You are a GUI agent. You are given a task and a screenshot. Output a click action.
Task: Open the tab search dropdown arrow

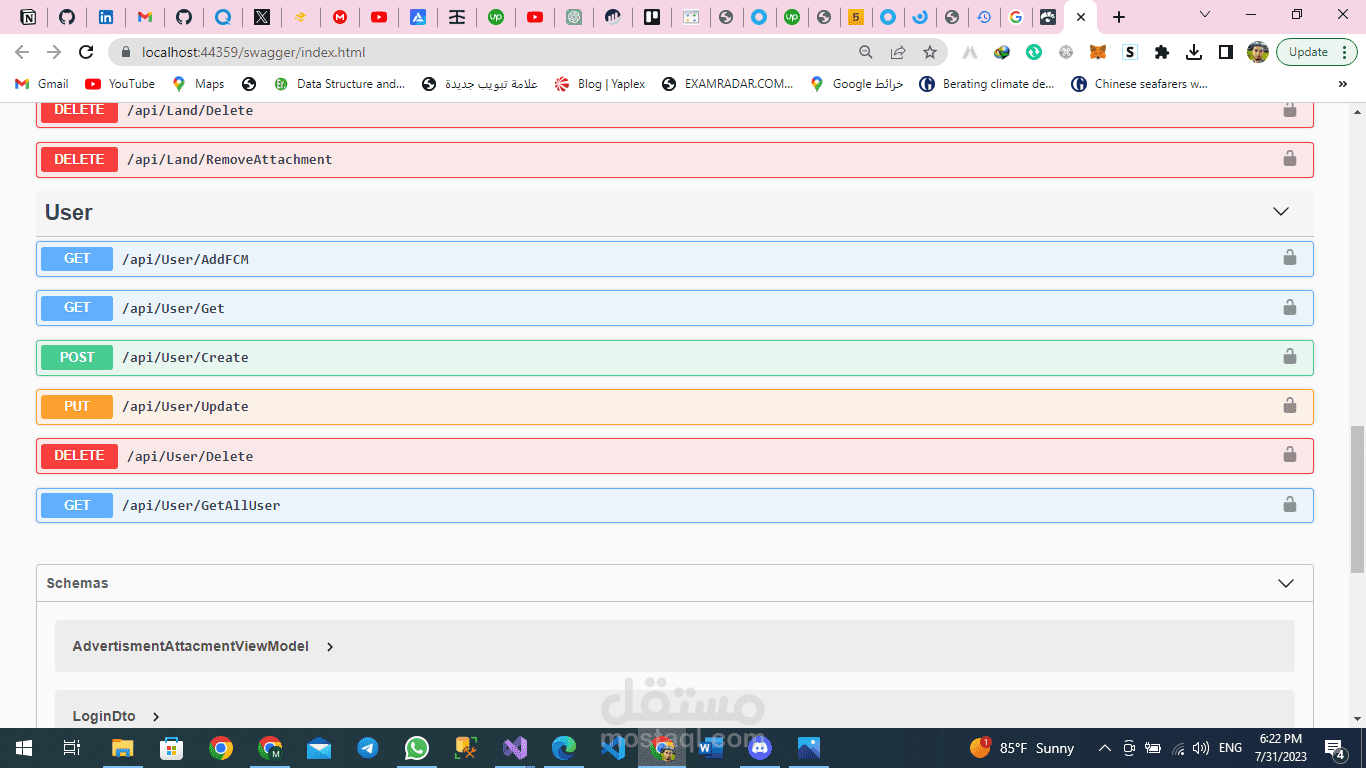pos(1205,14)
